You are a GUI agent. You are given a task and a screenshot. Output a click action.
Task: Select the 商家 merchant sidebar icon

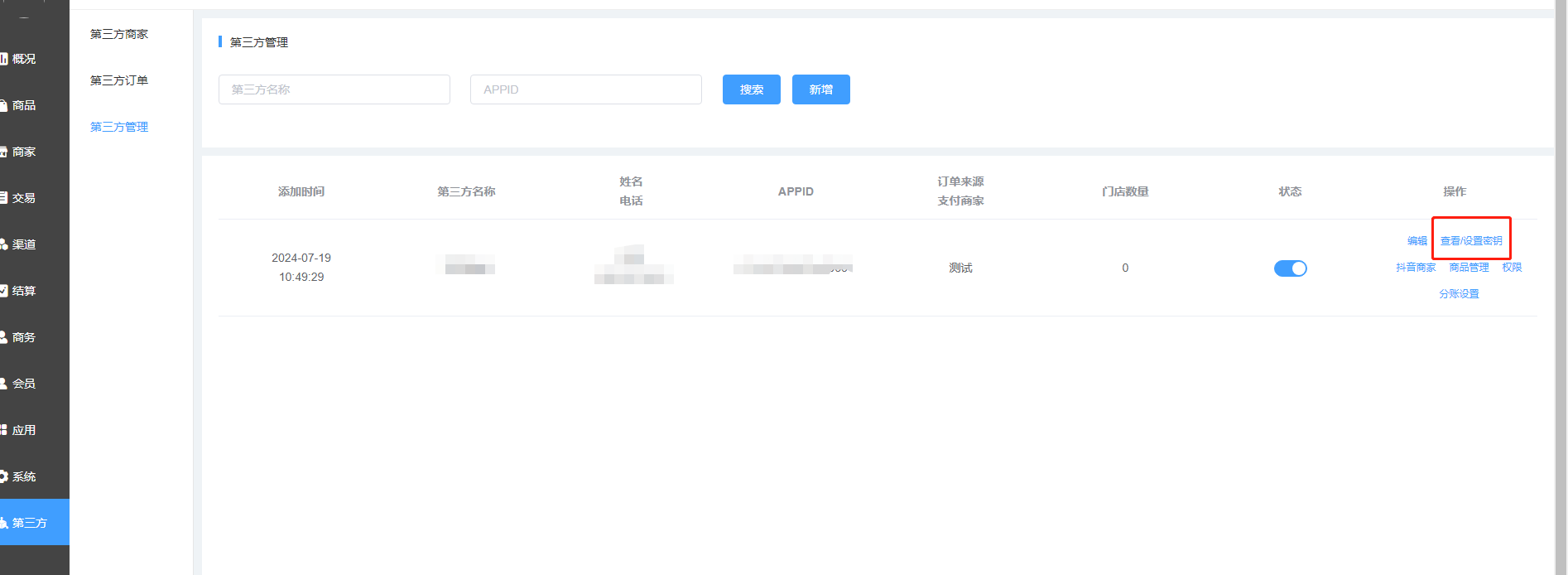[x=4, y=152]
